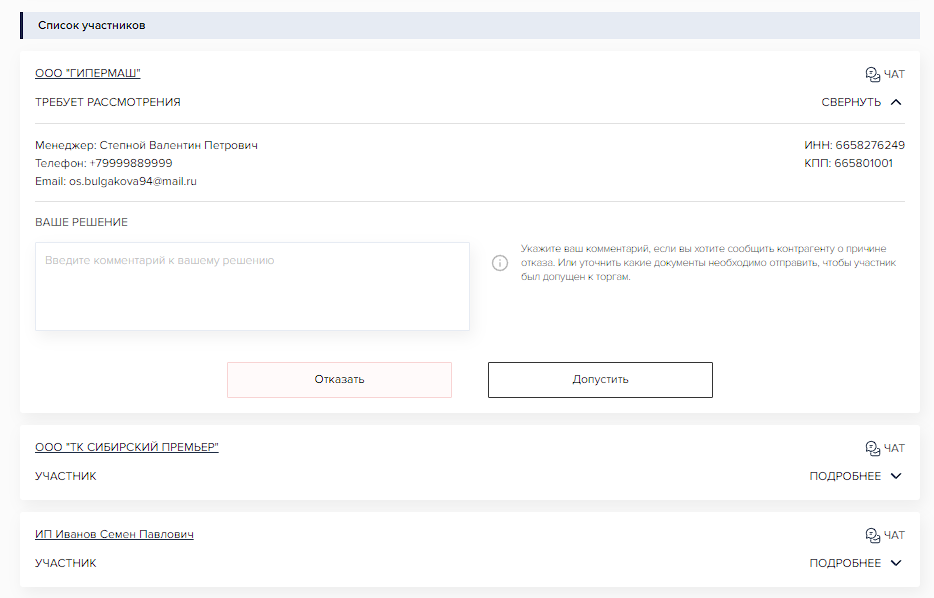Collapse ГИПЕРМАШ details using СВЕРНУТЬ label
This screenshot has height=598, width=934.
click(851, 102)
